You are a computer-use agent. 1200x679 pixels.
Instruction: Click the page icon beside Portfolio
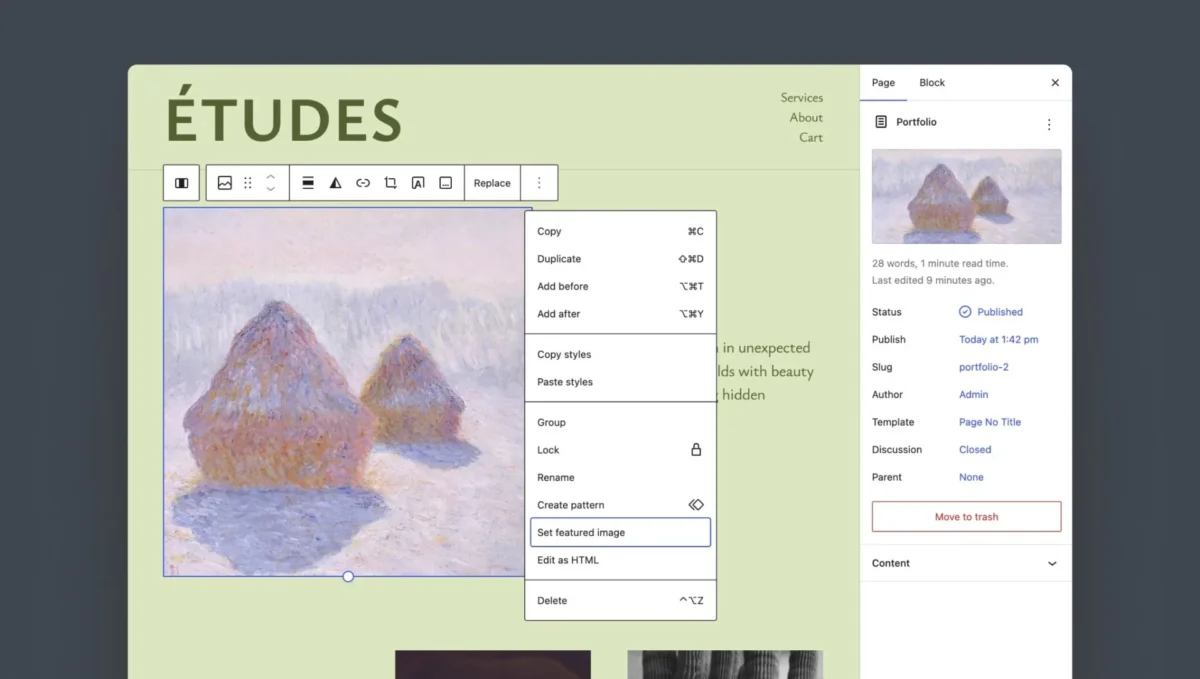click(x=881, y=122)
